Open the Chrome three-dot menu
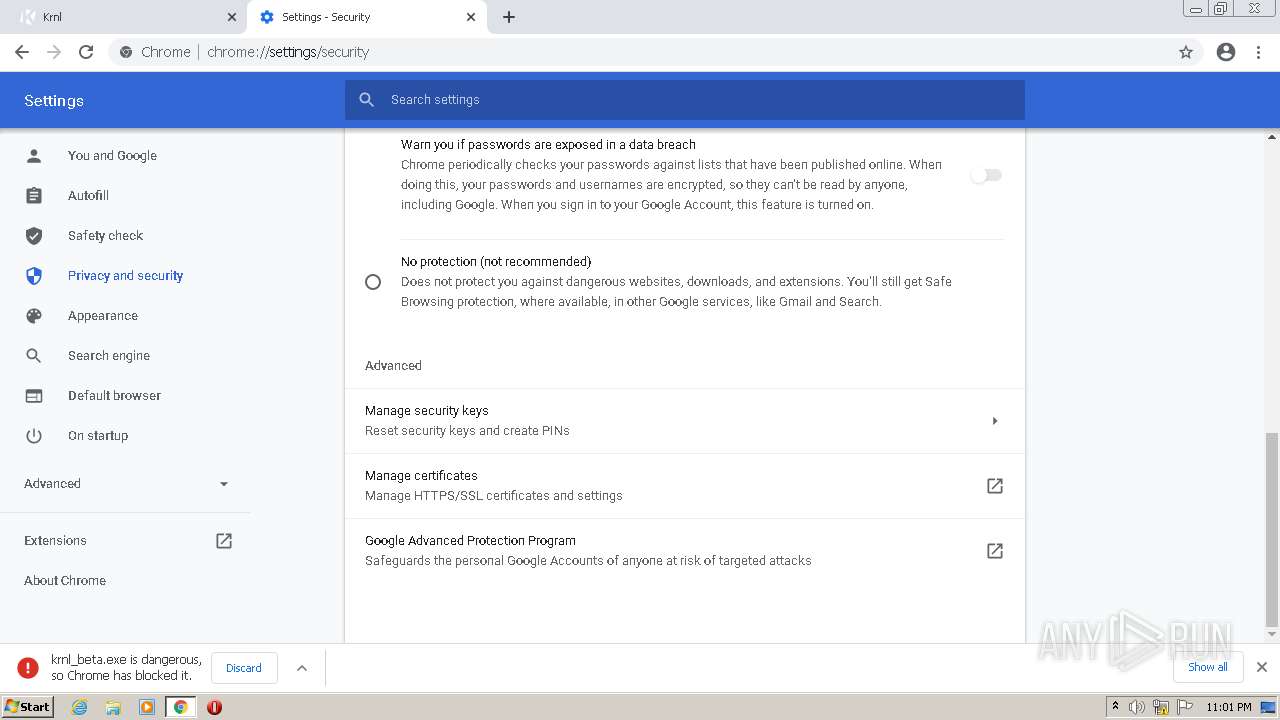Image resolution: width=1280 pixels, height=720 pixels. click(x=1259, y=52)
